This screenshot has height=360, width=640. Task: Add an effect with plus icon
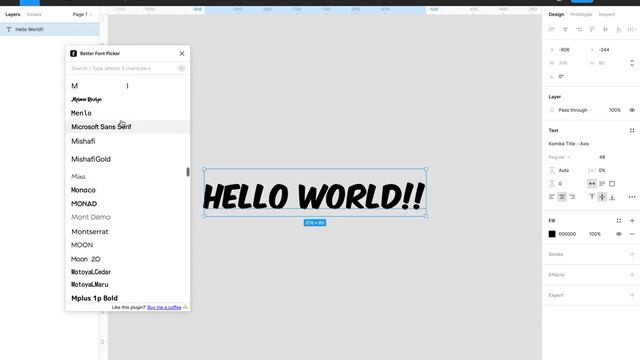[632, 275]
